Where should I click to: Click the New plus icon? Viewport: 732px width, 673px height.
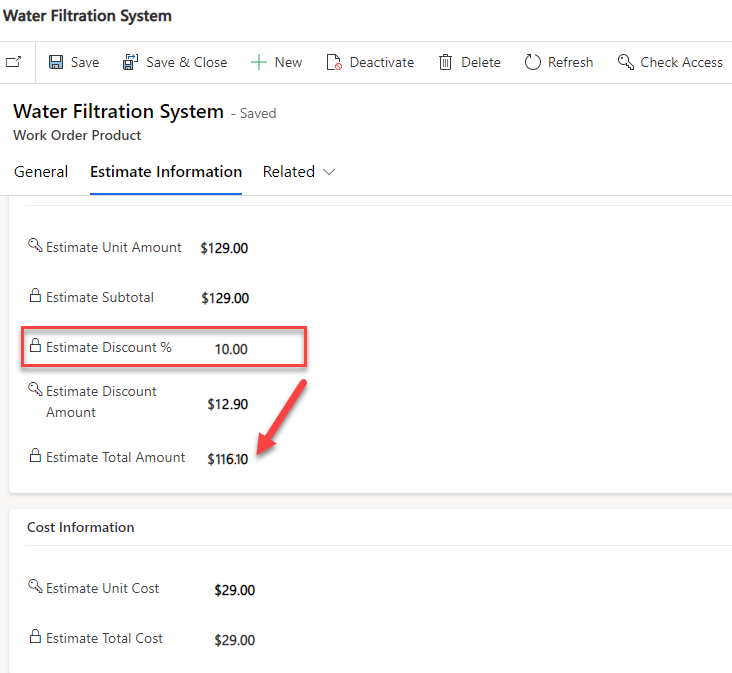coord(259,62)
